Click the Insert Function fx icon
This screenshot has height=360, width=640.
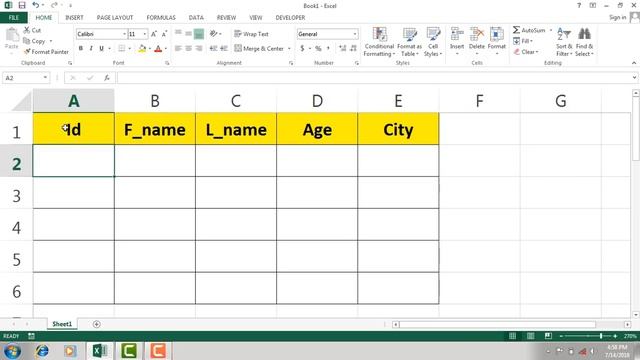pyautogui.click(x=107, y=78)
